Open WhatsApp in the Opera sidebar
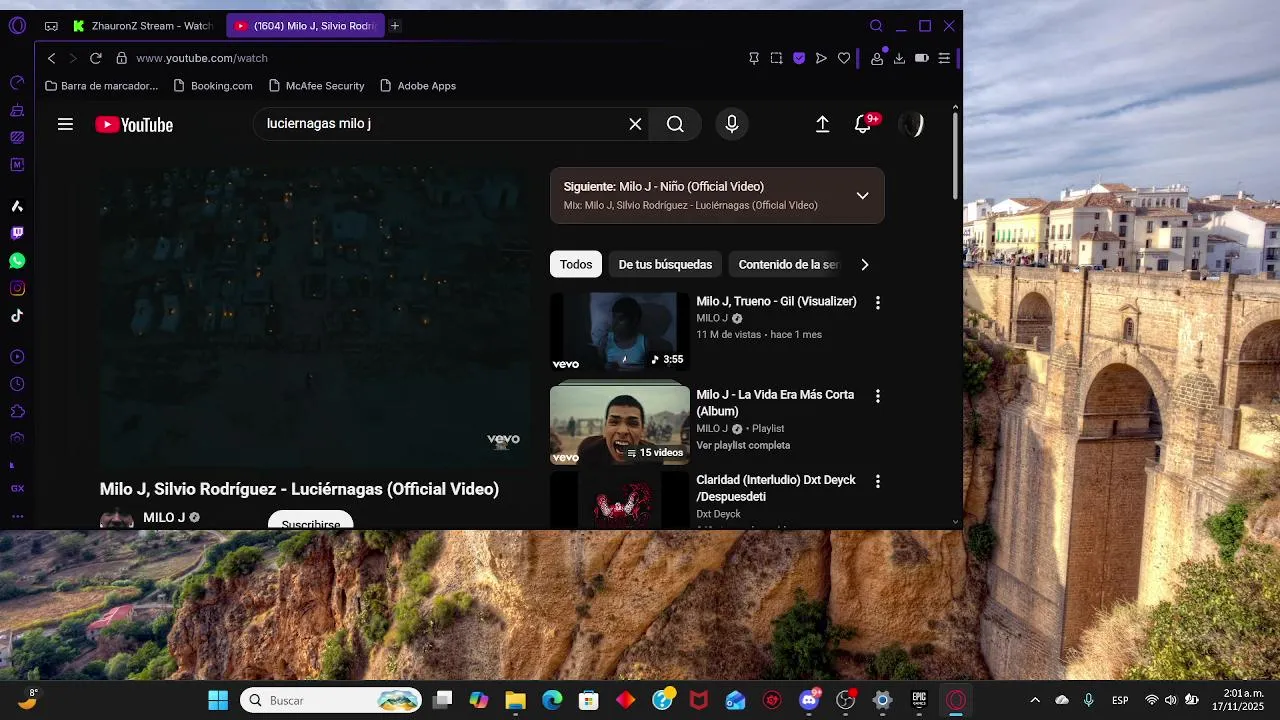This screenshot has width=1280, height=720. 17,261
